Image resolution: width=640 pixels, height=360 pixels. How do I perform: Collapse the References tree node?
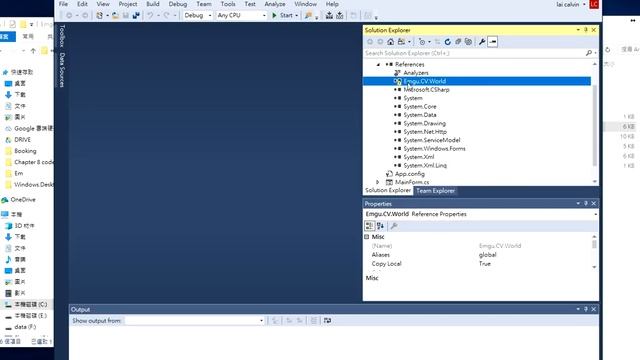pyautogui.click(x=378, y=64)
